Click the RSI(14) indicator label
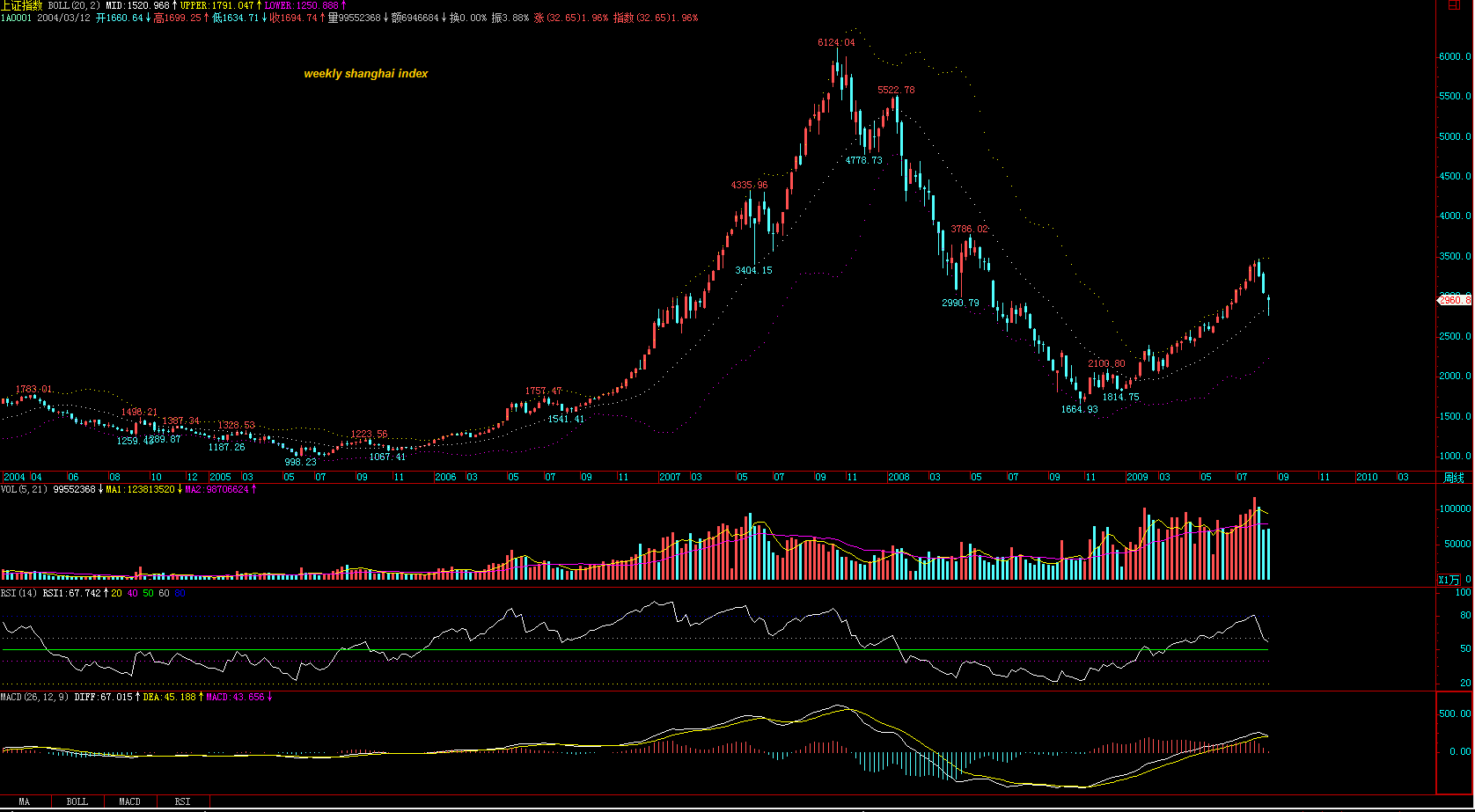 click(x=18, y=593)
